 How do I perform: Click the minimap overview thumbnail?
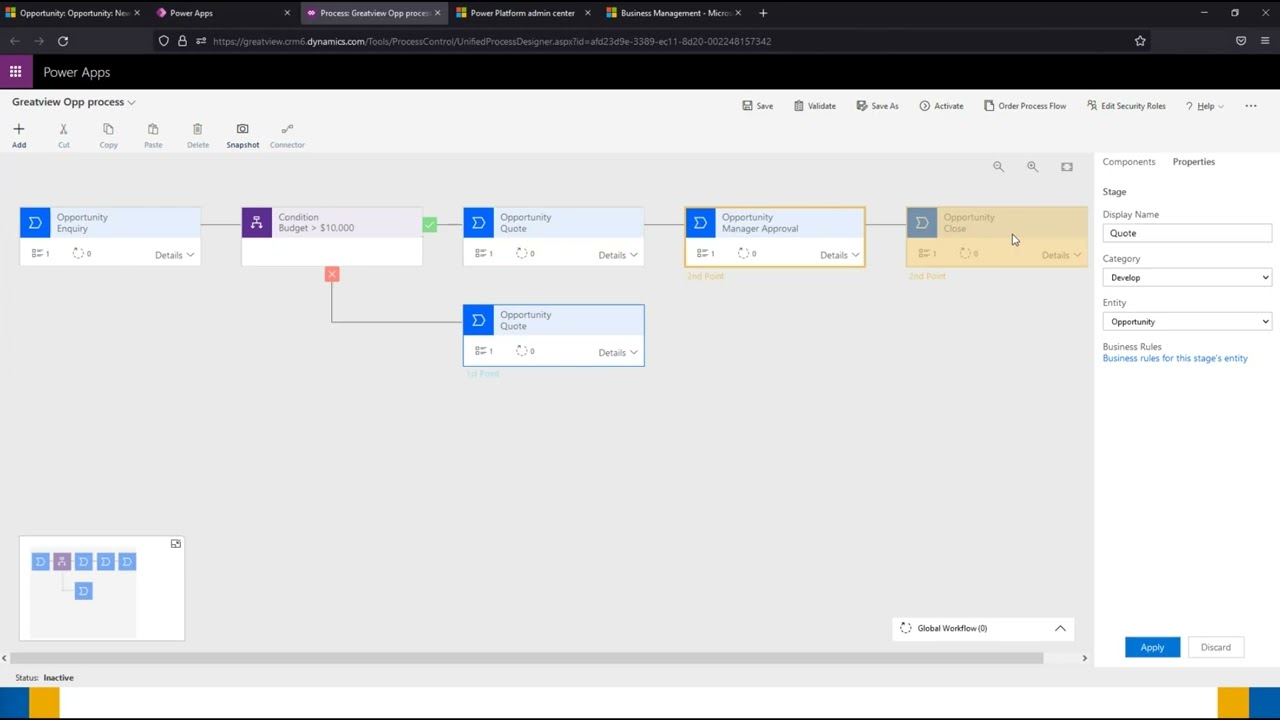click(102, 588)
